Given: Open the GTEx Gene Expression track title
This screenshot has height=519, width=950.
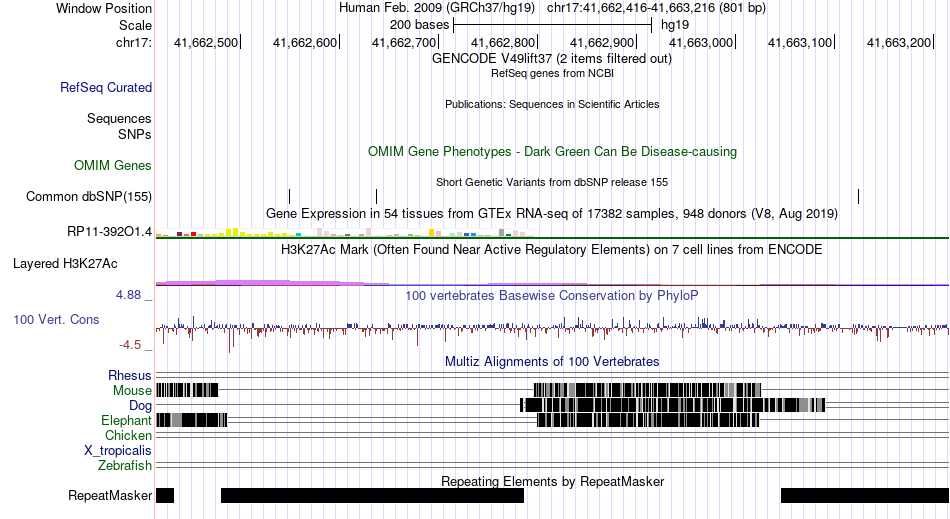Looking at the screenshot, I should [x=552, y=213].
